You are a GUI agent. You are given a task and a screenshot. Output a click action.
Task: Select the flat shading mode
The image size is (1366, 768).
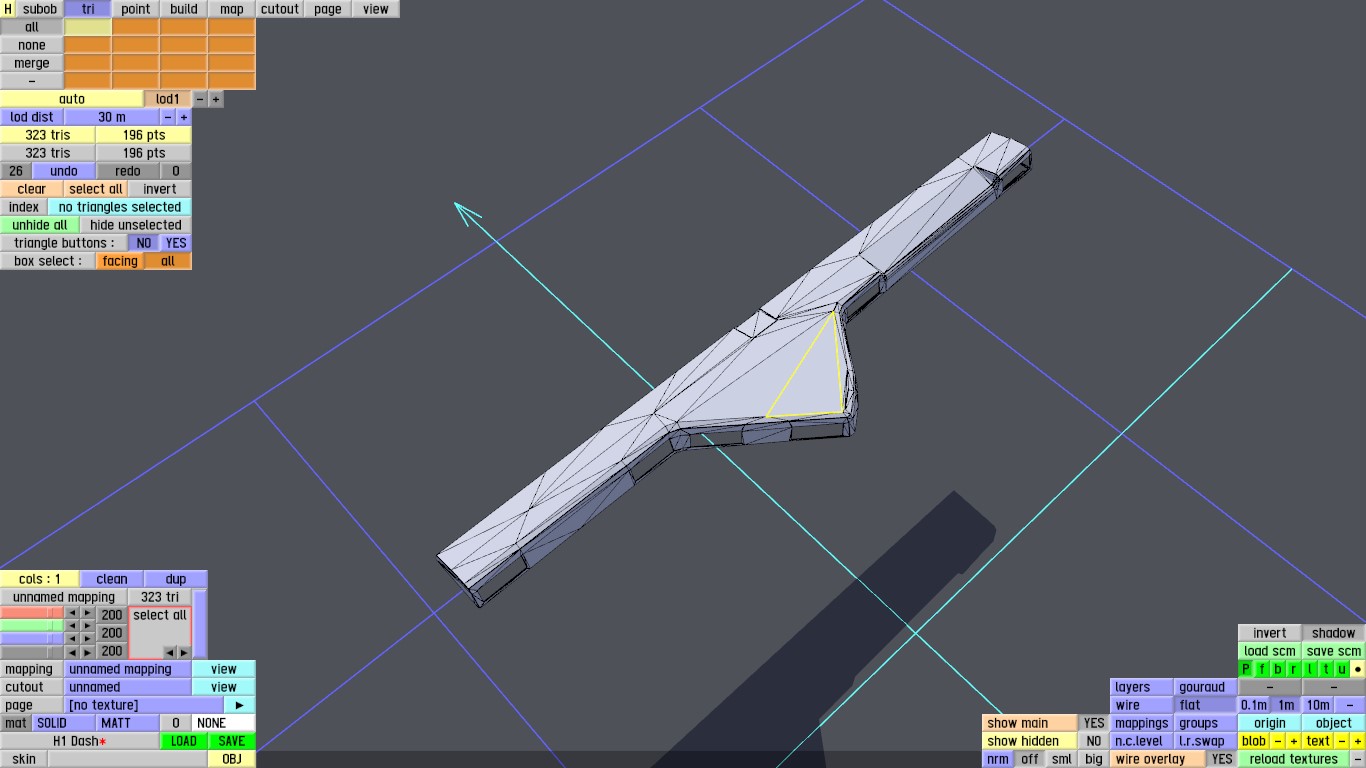[1206, 705]
